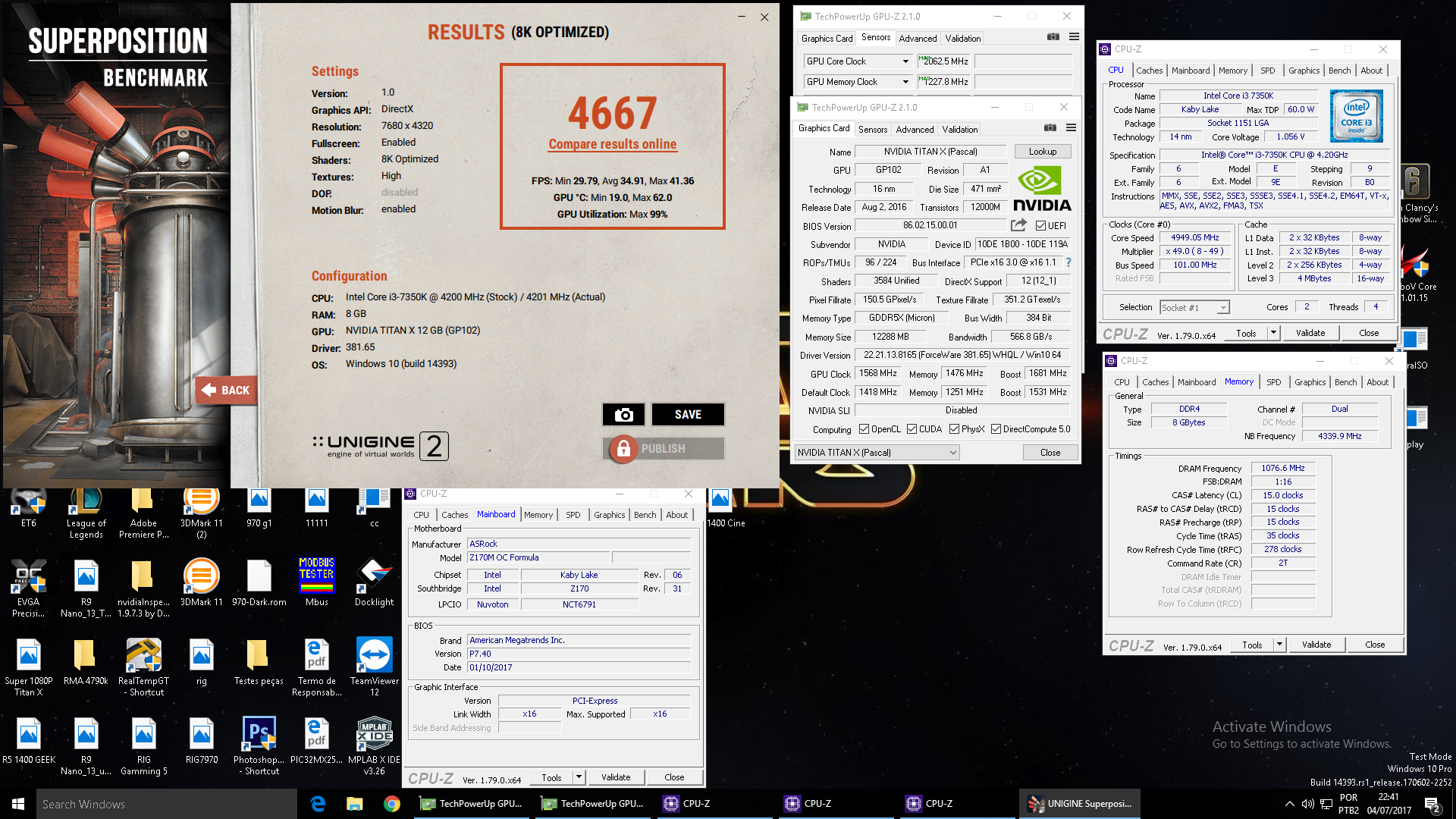
Task: Click the Testes peças desktop folder
Action: 259,661
